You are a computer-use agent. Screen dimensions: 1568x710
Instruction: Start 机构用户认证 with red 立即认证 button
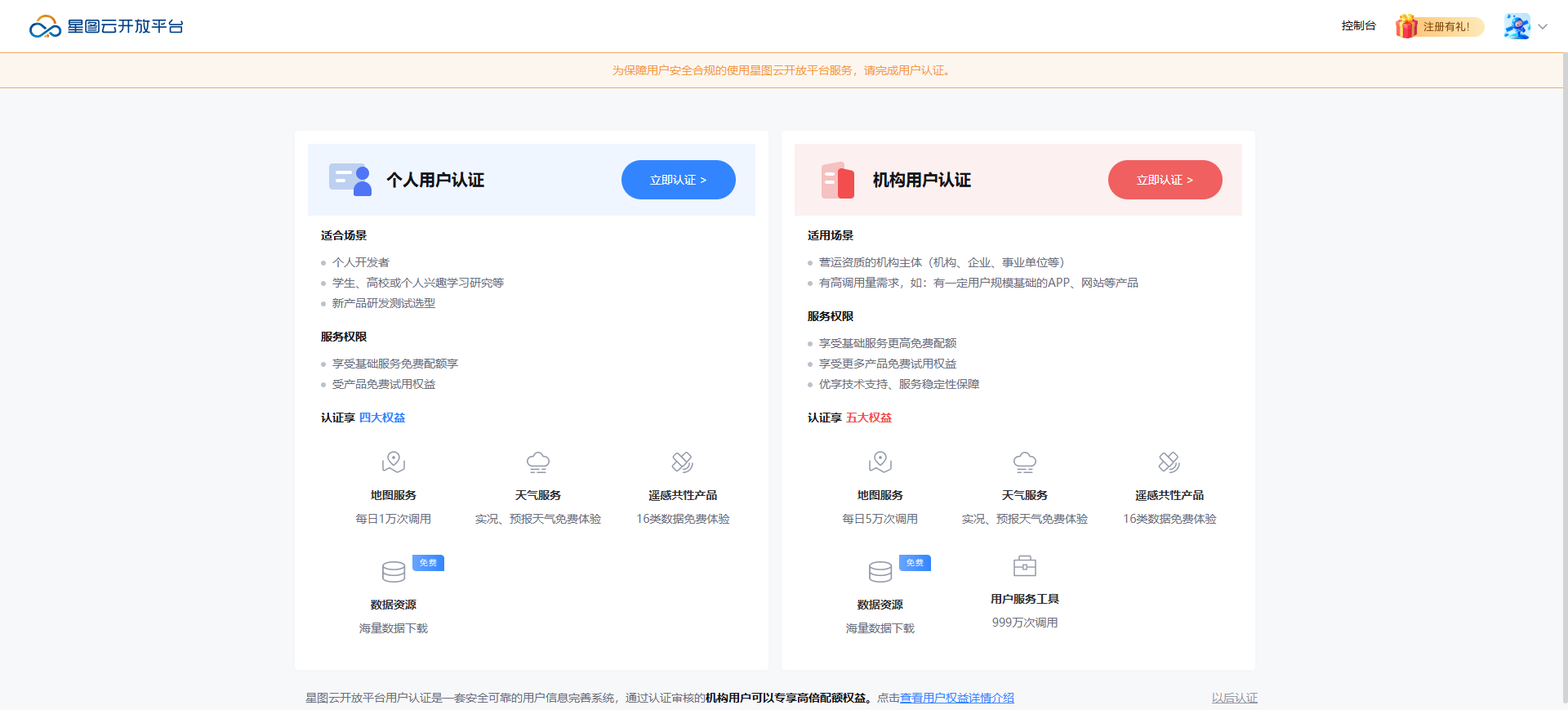tap(1165, 180)
